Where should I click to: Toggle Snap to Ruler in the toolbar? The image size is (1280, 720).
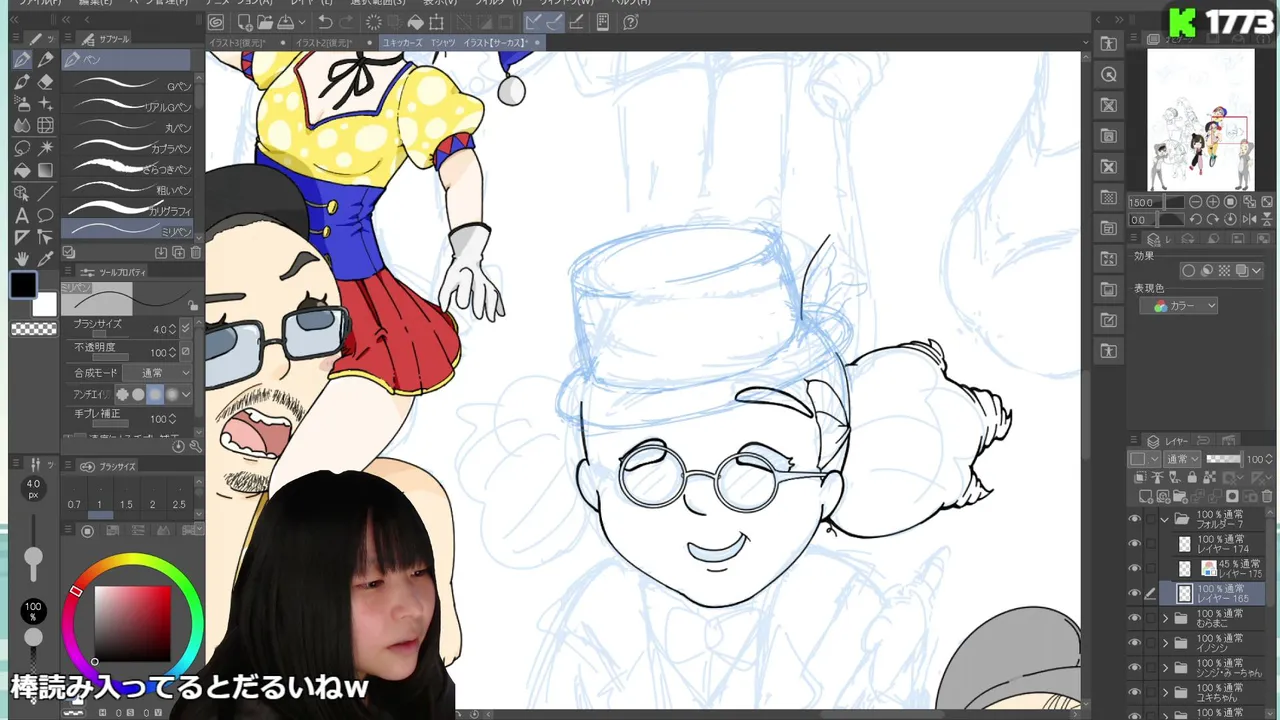(x=533, y=22)
